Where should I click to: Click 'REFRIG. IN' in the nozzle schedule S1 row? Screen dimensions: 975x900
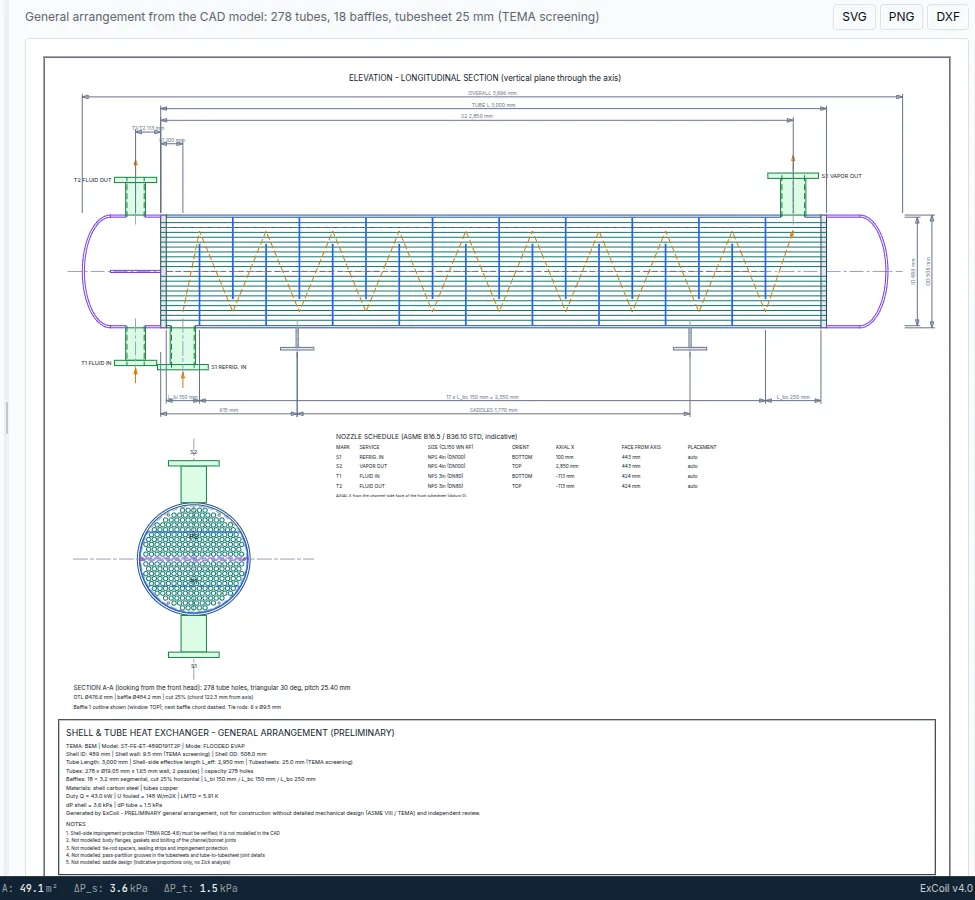pos(371,457)
